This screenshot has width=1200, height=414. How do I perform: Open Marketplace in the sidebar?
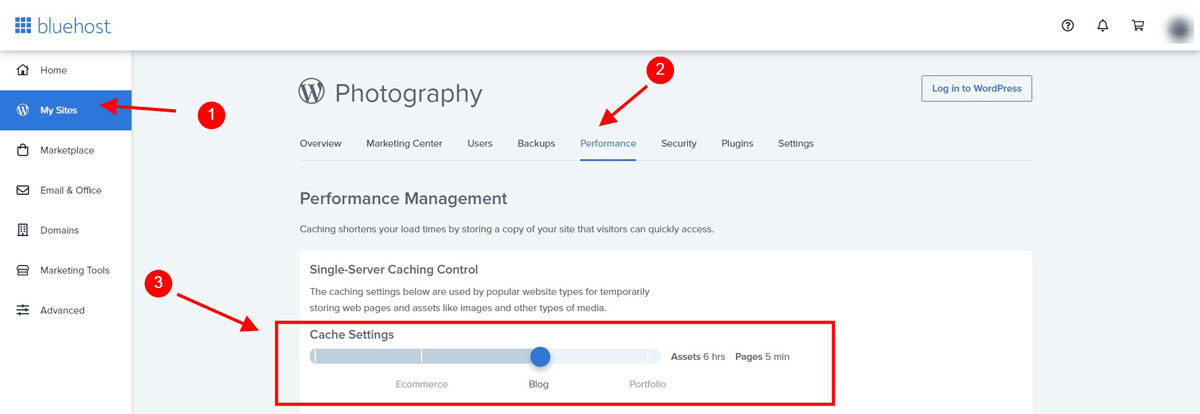[x=65, y=150]
